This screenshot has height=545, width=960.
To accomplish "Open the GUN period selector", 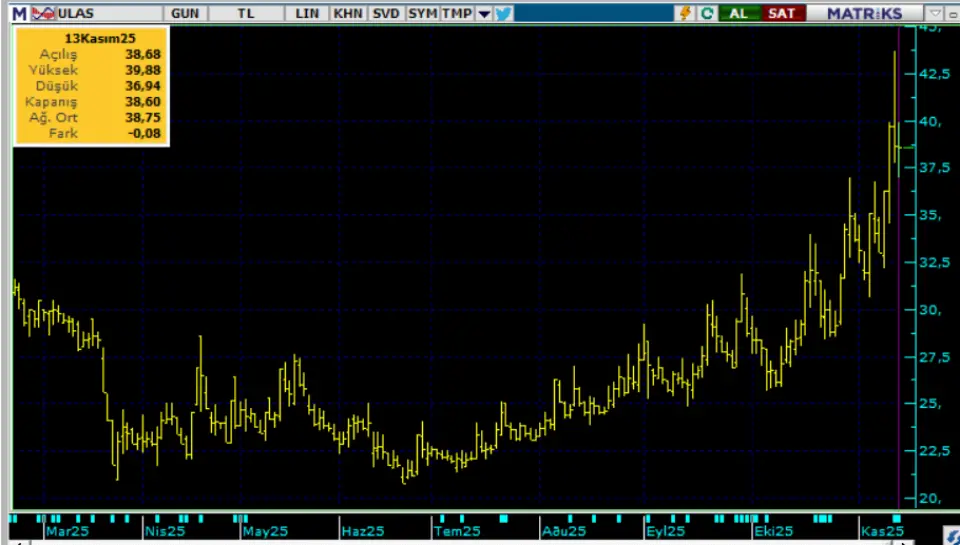I will 184,13.
